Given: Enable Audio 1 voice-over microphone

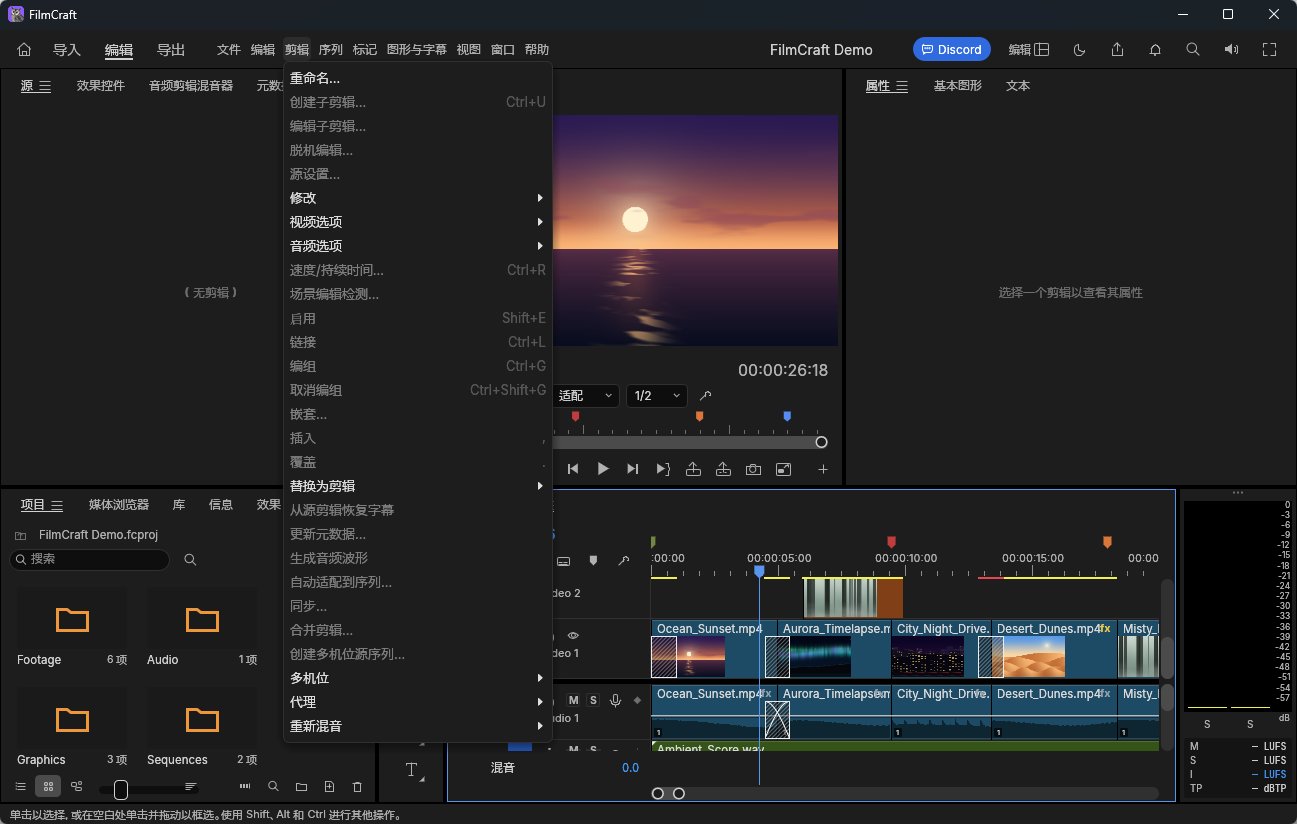Looking at the screenshot, I should pyautogui.click(x=615, y=700).
